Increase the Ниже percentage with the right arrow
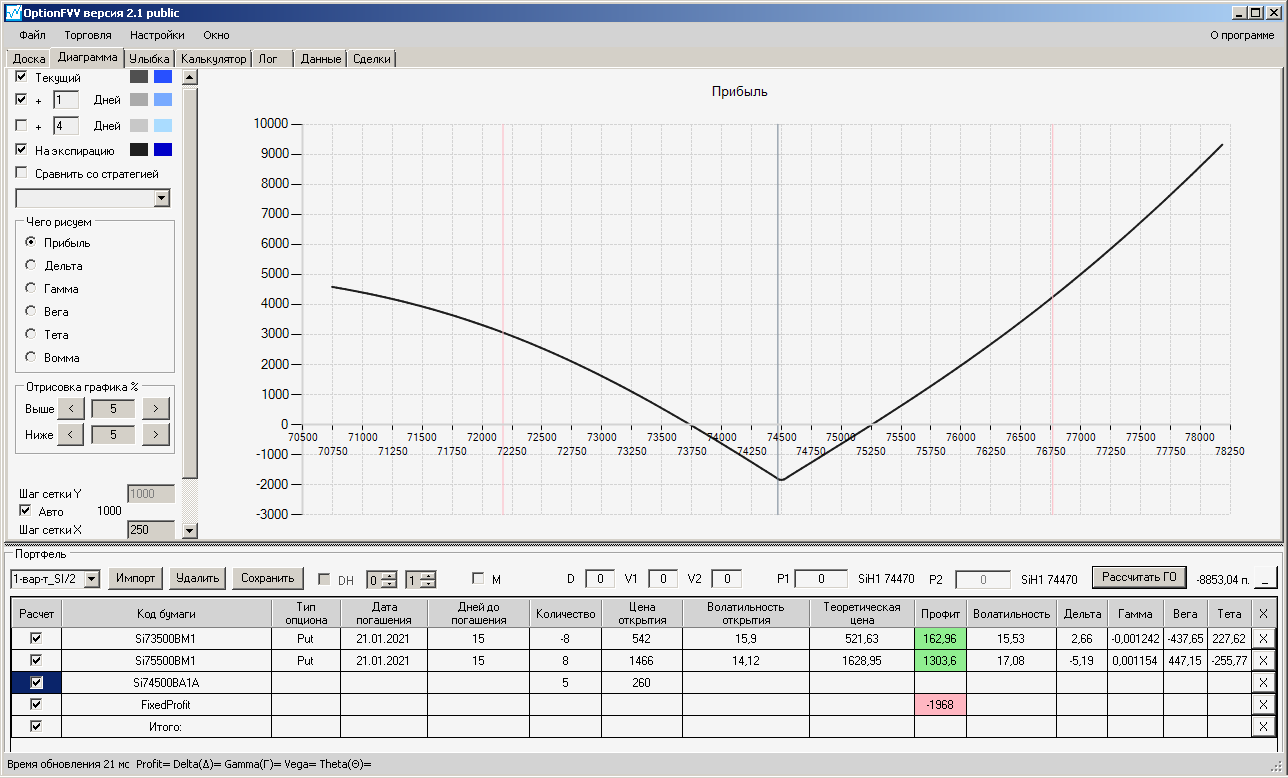This screenshot has width=1288, height=778. 156,434
